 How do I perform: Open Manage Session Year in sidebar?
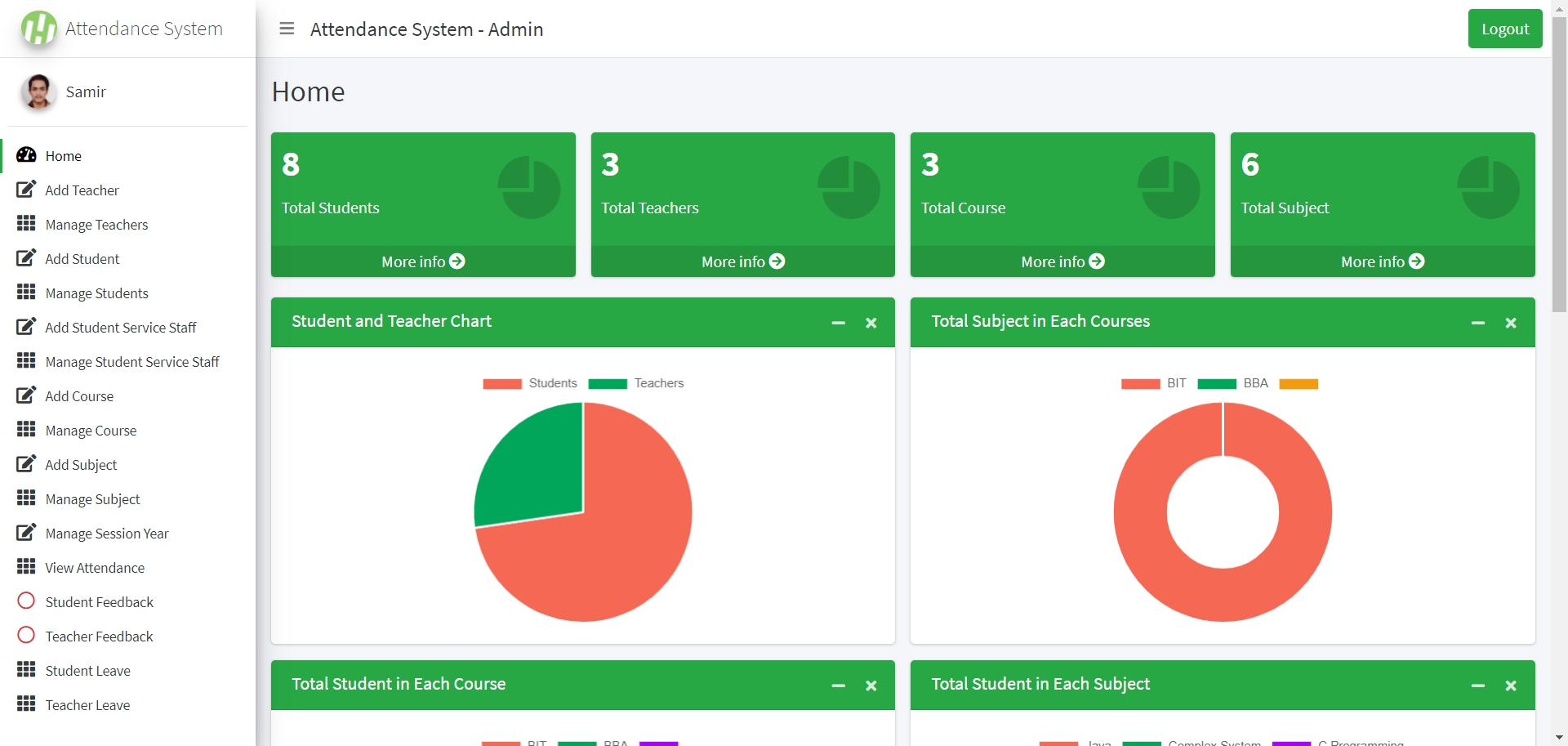click(x=128, y=533)
